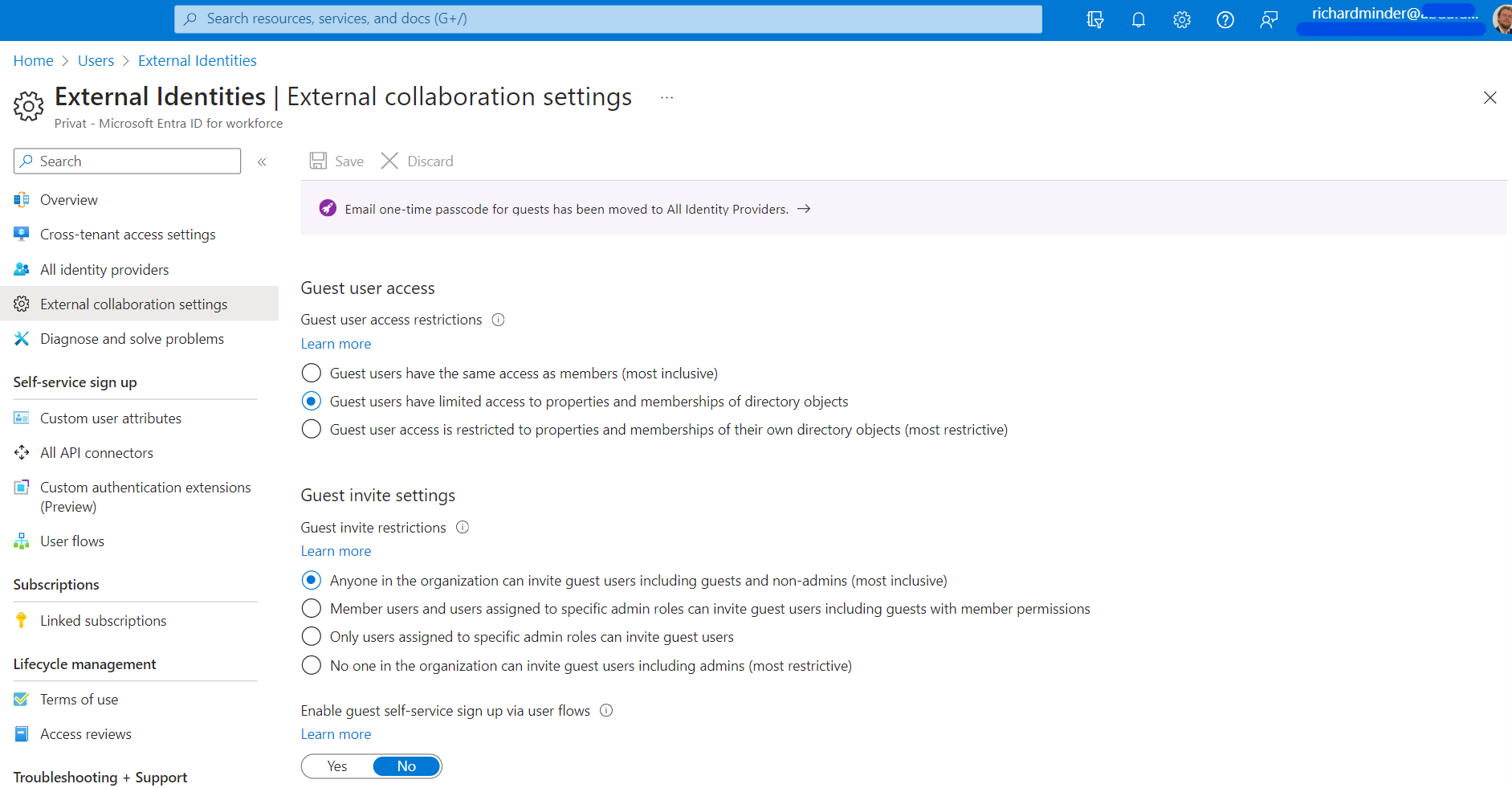Open the ellipsis more options menu

click(666, 98)
